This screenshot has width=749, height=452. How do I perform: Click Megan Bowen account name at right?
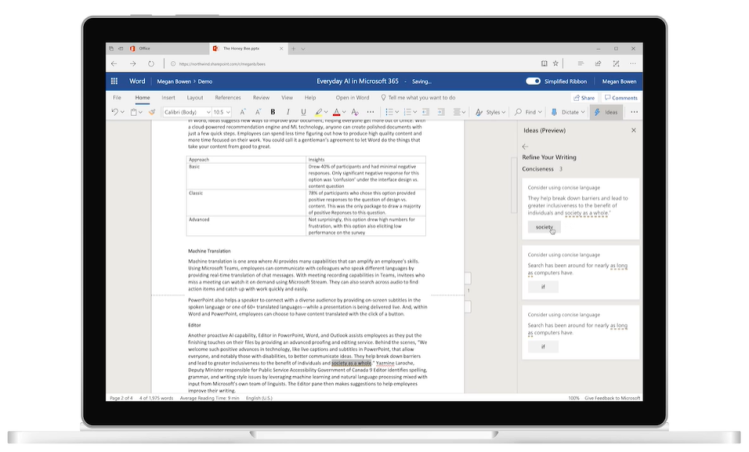pos(619,81)
